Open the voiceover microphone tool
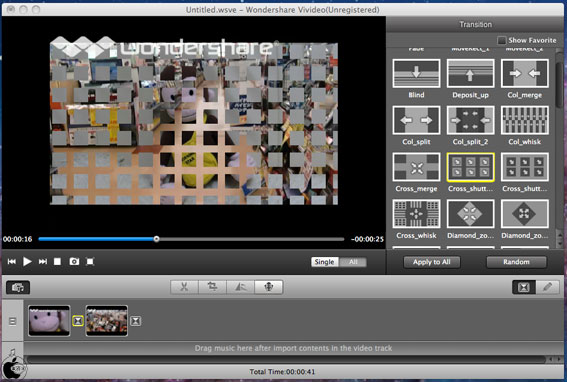Image resolution: width=567 pixels, height=382 pixels. click(269, 287)
